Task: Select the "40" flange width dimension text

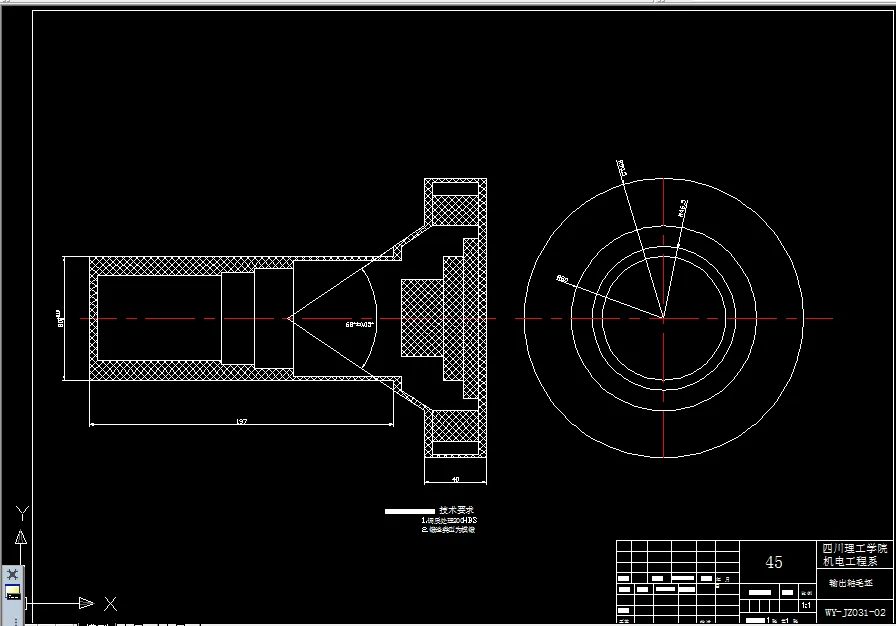Action: pos(455,479)
